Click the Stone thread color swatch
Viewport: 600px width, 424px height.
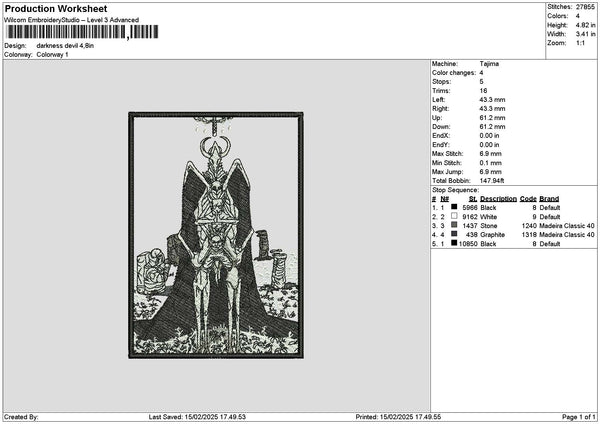pyautogui.click(x=454, y=225)
